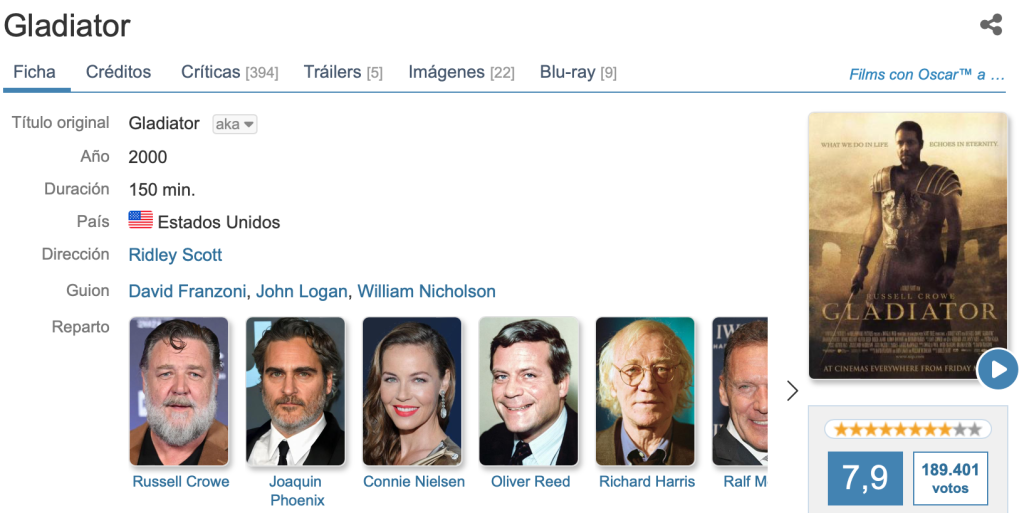Viewport: 1024px width, 513px height.
Task: Click the United States flag icon
Action: pyautogui.click(x=141, y=221)
